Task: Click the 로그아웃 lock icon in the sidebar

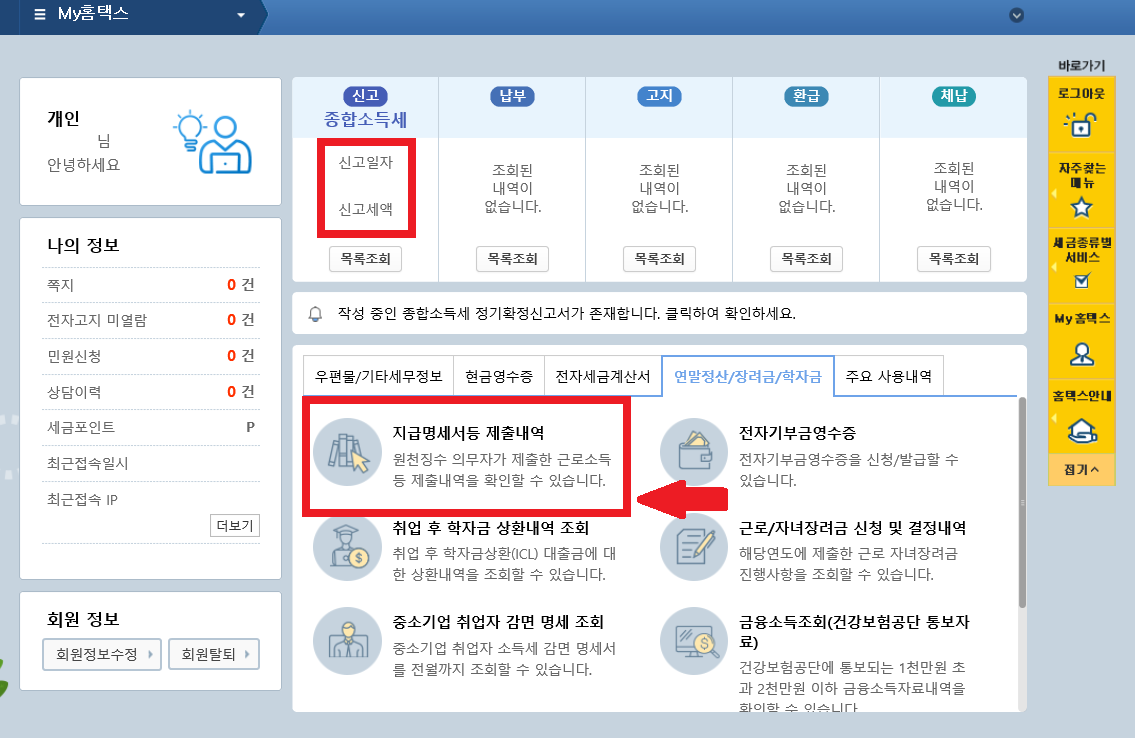Action: click(1081, 124)
